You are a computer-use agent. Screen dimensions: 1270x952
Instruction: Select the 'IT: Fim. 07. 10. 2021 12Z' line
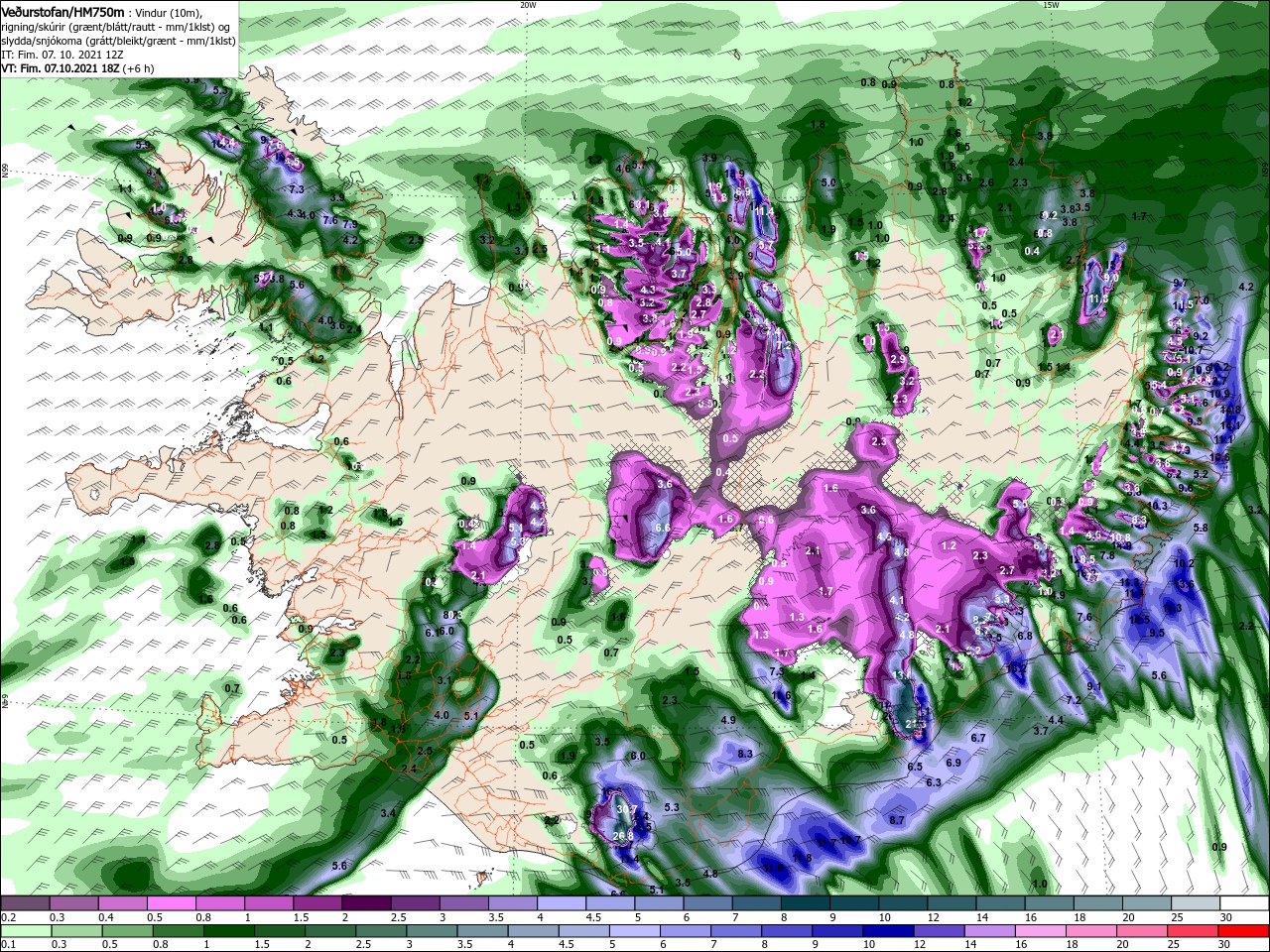point(62,55)
